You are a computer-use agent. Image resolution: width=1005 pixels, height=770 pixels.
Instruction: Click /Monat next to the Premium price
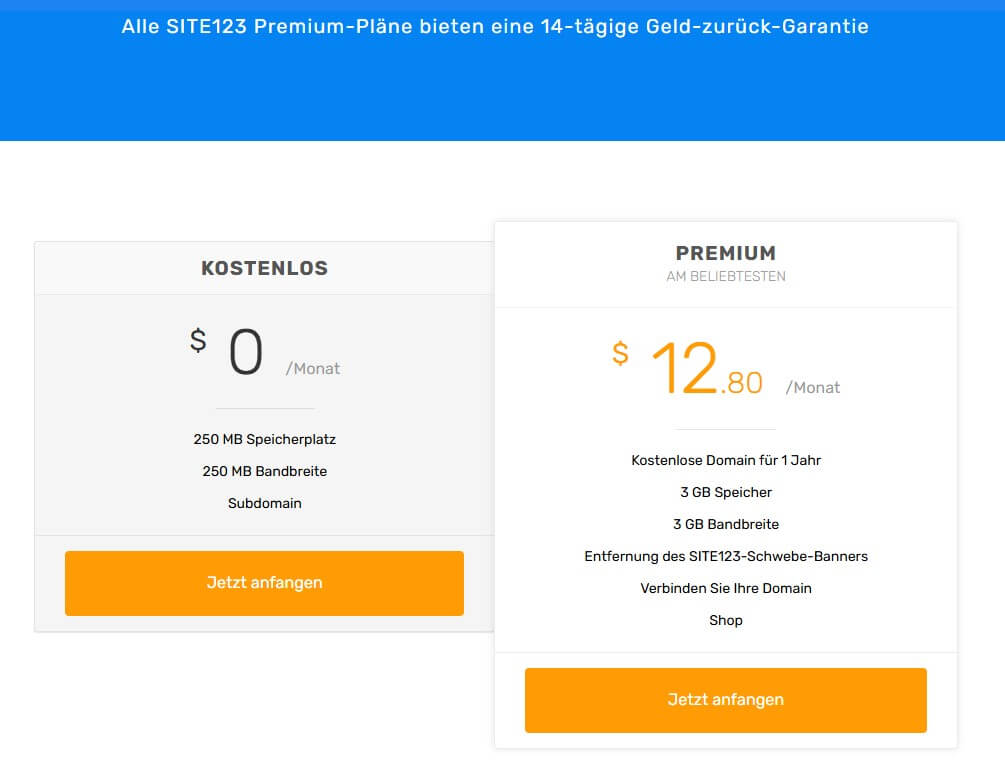point(813,388)
